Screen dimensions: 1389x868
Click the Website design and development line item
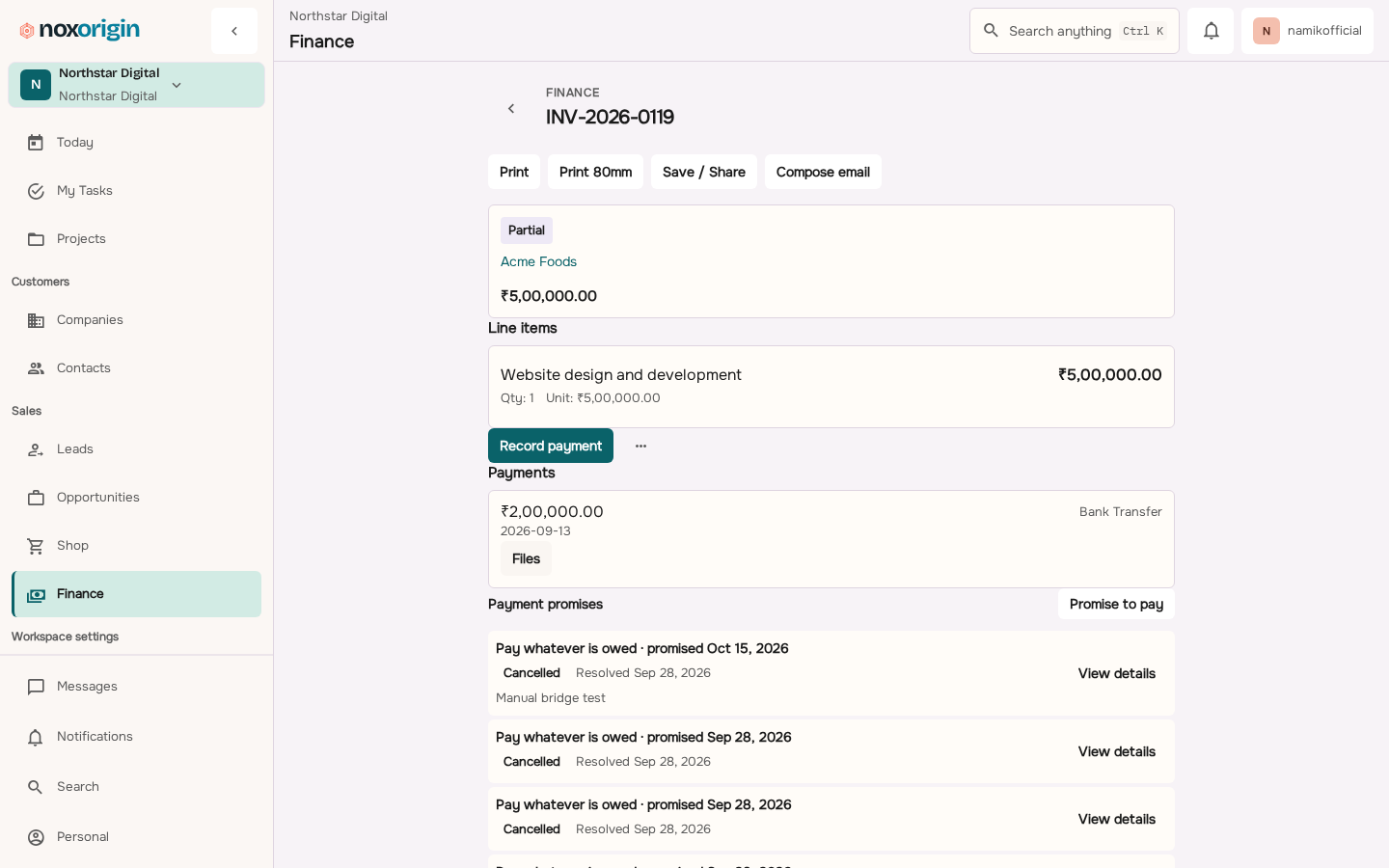point(831,387)
